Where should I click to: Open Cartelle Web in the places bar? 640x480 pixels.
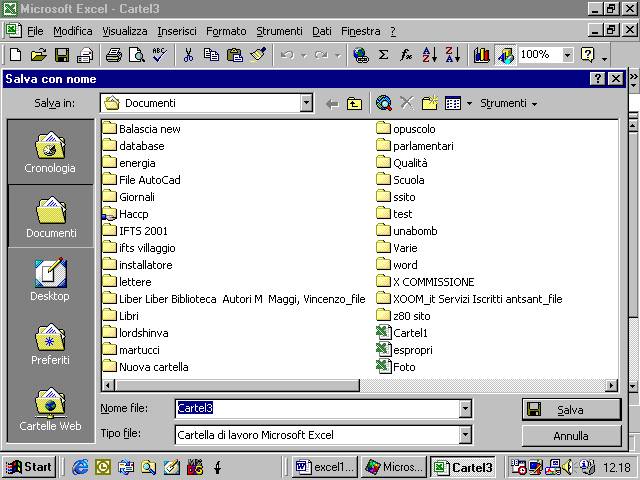[x=50, y=409]
